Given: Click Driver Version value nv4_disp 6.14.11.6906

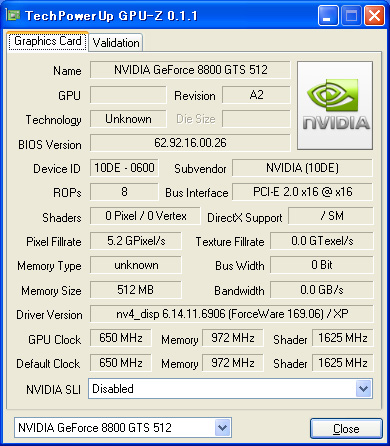Looking at the screenshot, I should 232,314.
